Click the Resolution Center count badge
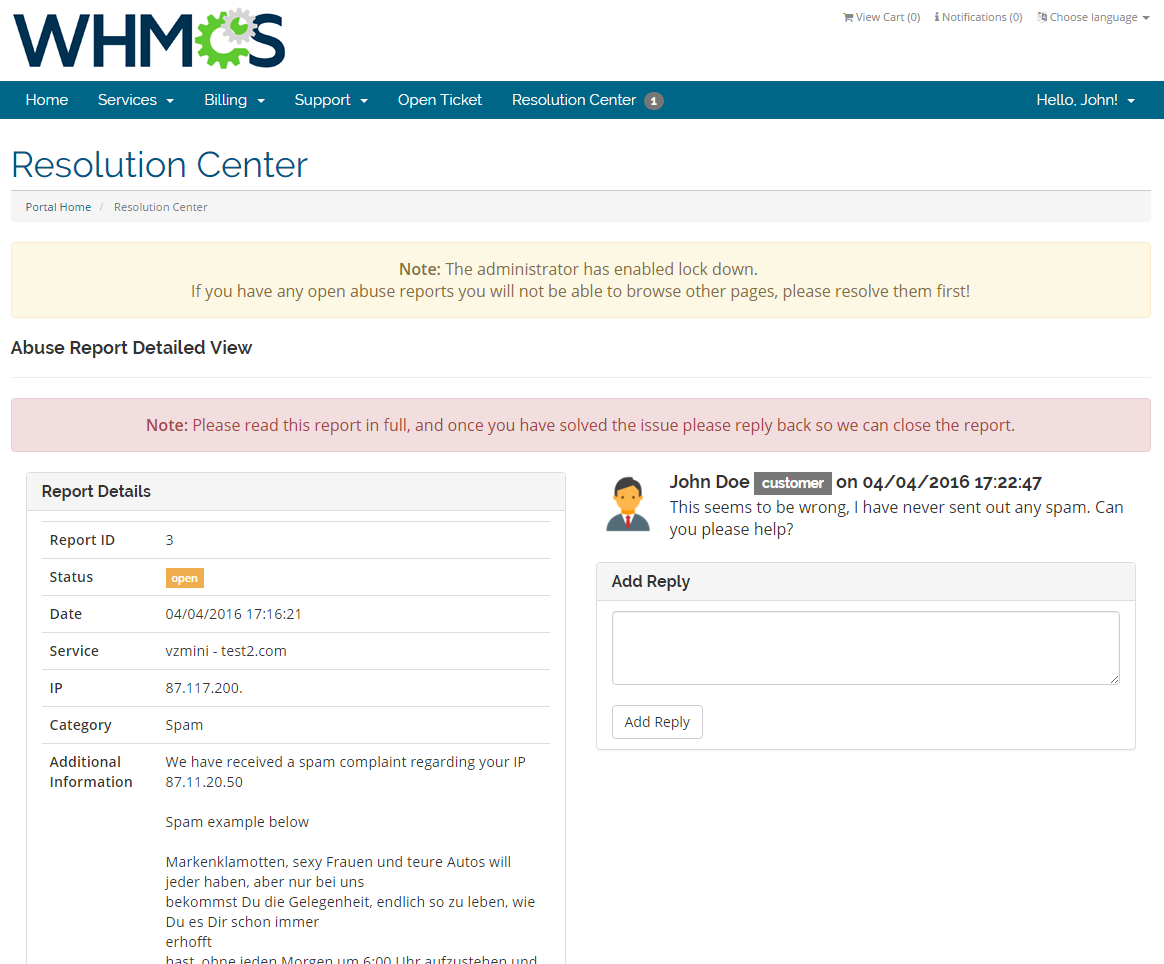1164x964 pixels. pyautogui.click(x=654, y=101)
